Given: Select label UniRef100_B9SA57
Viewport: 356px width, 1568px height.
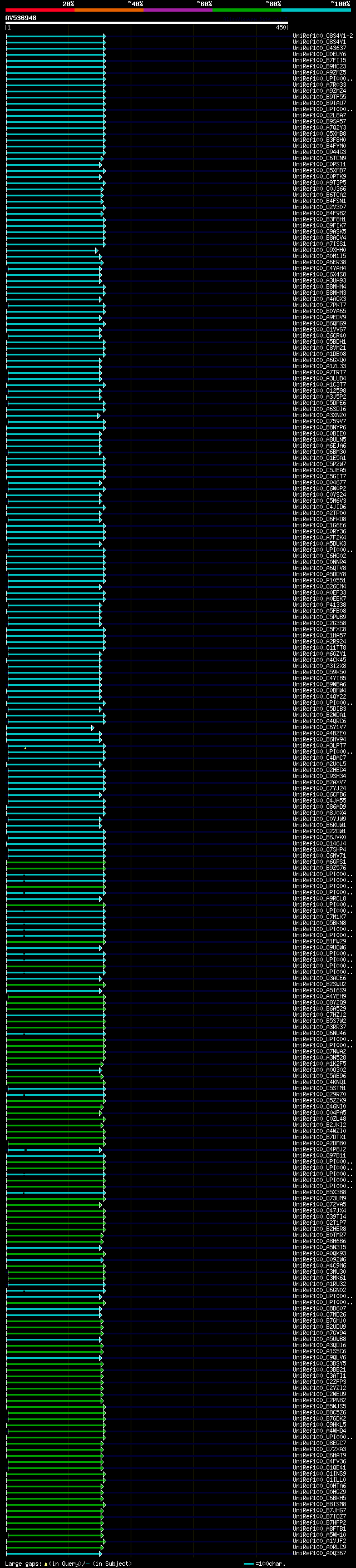Looking at the screenshot, I should (x=319, y=121).
